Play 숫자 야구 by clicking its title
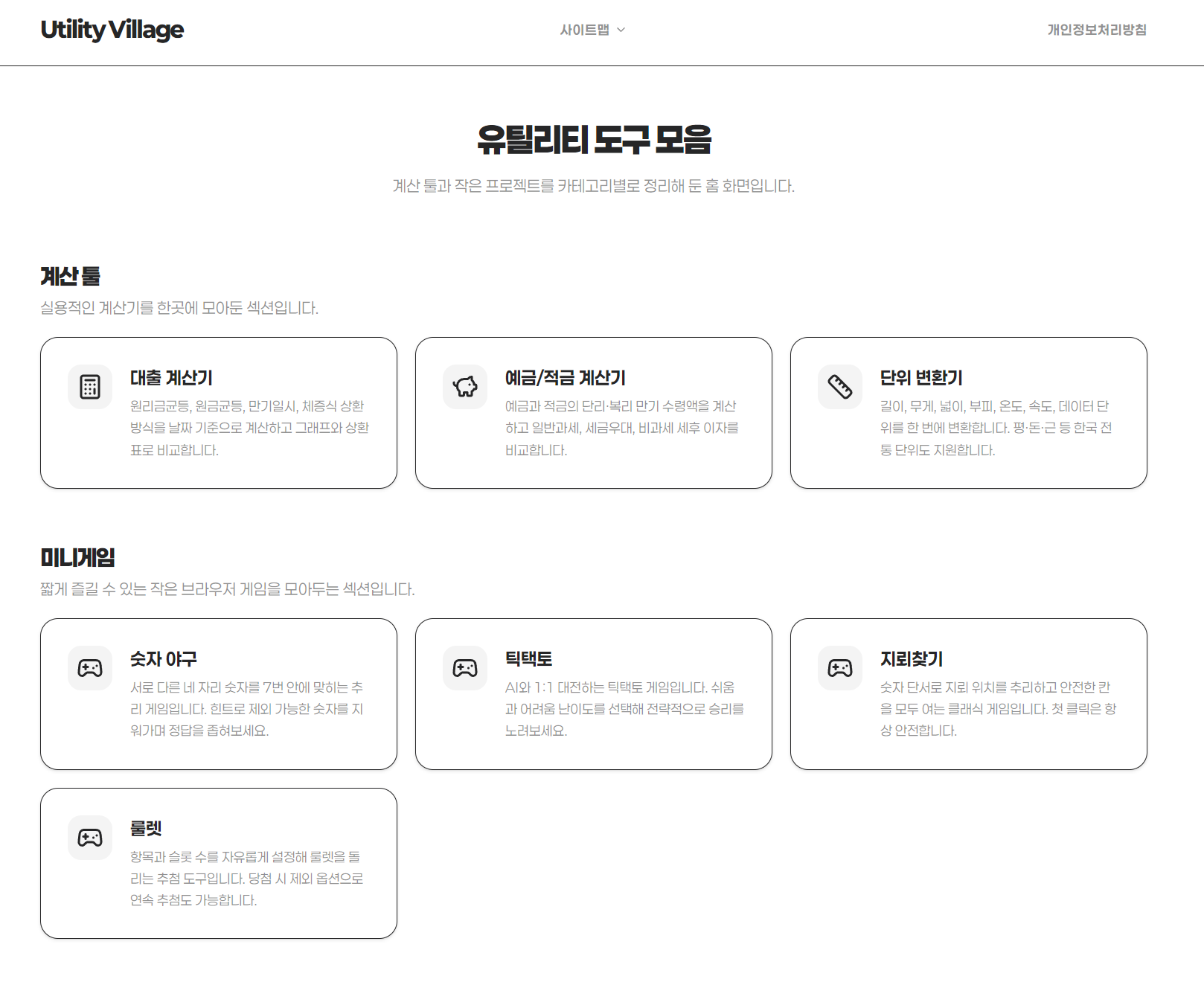This screenshot has width=1204, height=982. 164,659
